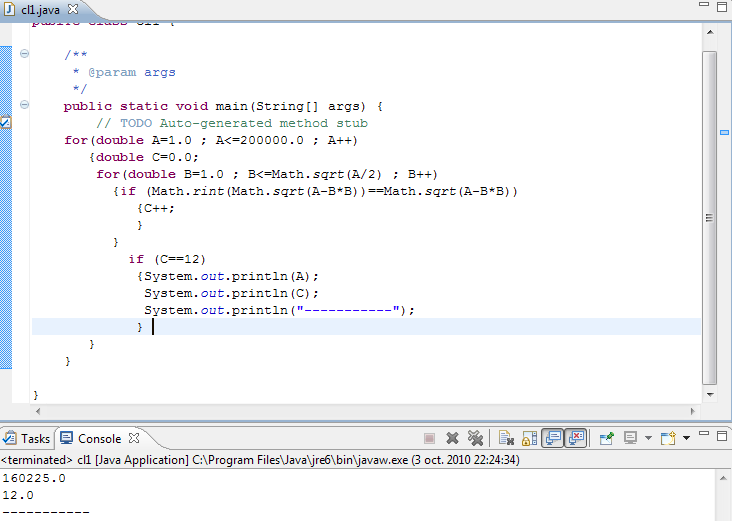
Task: Click the Terminate button in Console toolbar
Action: (430, 438)
